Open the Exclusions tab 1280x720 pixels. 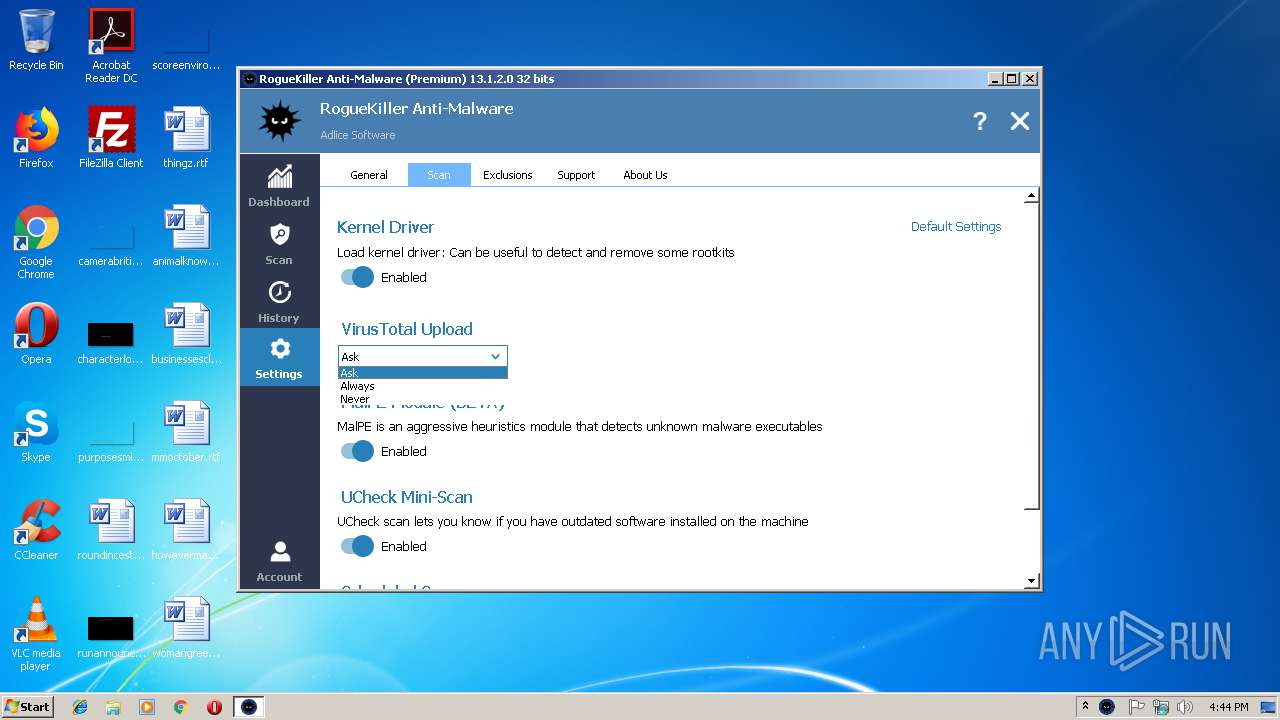[508, 175]
